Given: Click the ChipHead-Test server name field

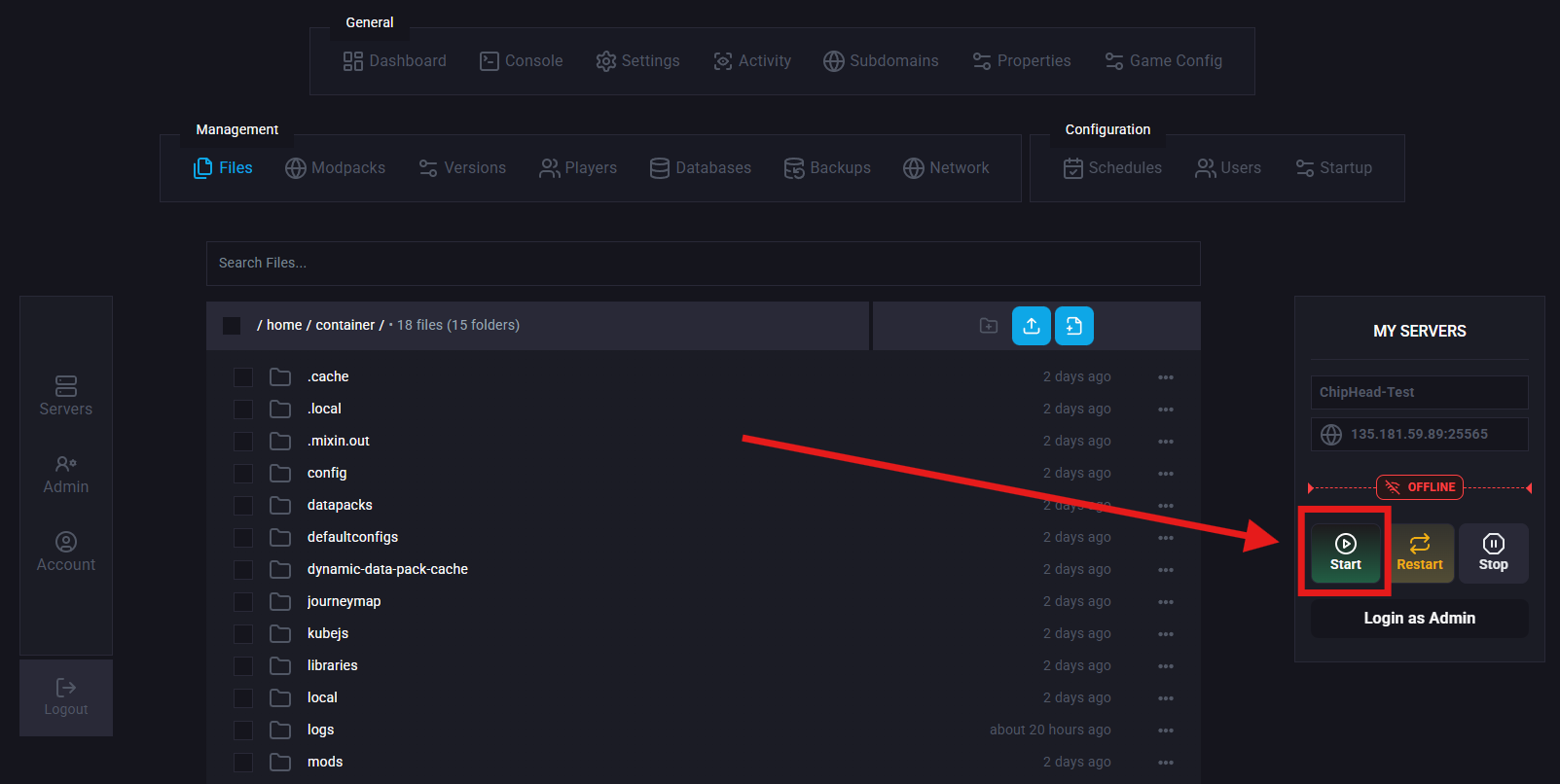Looking at the screenshot, I should pyautogui.click(x=1420, y=392).
